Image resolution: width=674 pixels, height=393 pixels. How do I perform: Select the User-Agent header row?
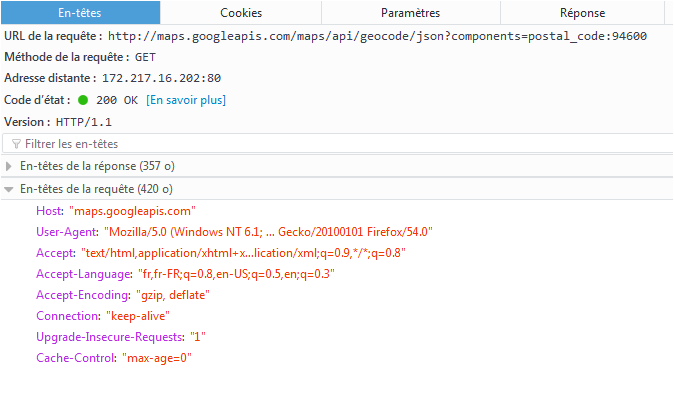click(x=234, y=232)
